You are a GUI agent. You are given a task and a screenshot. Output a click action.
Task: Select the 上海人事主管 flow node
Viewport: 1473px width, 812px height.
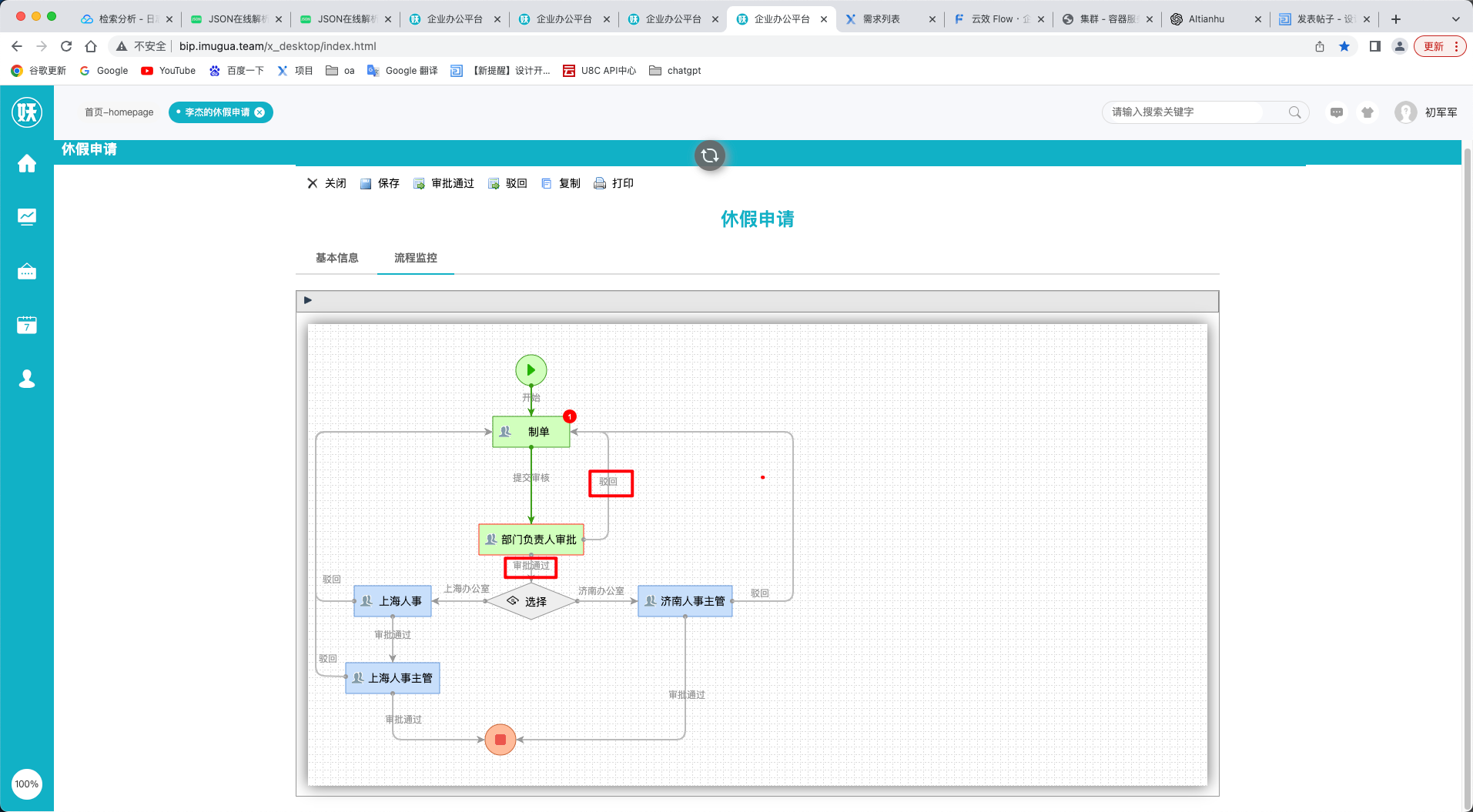coord(393,678)
